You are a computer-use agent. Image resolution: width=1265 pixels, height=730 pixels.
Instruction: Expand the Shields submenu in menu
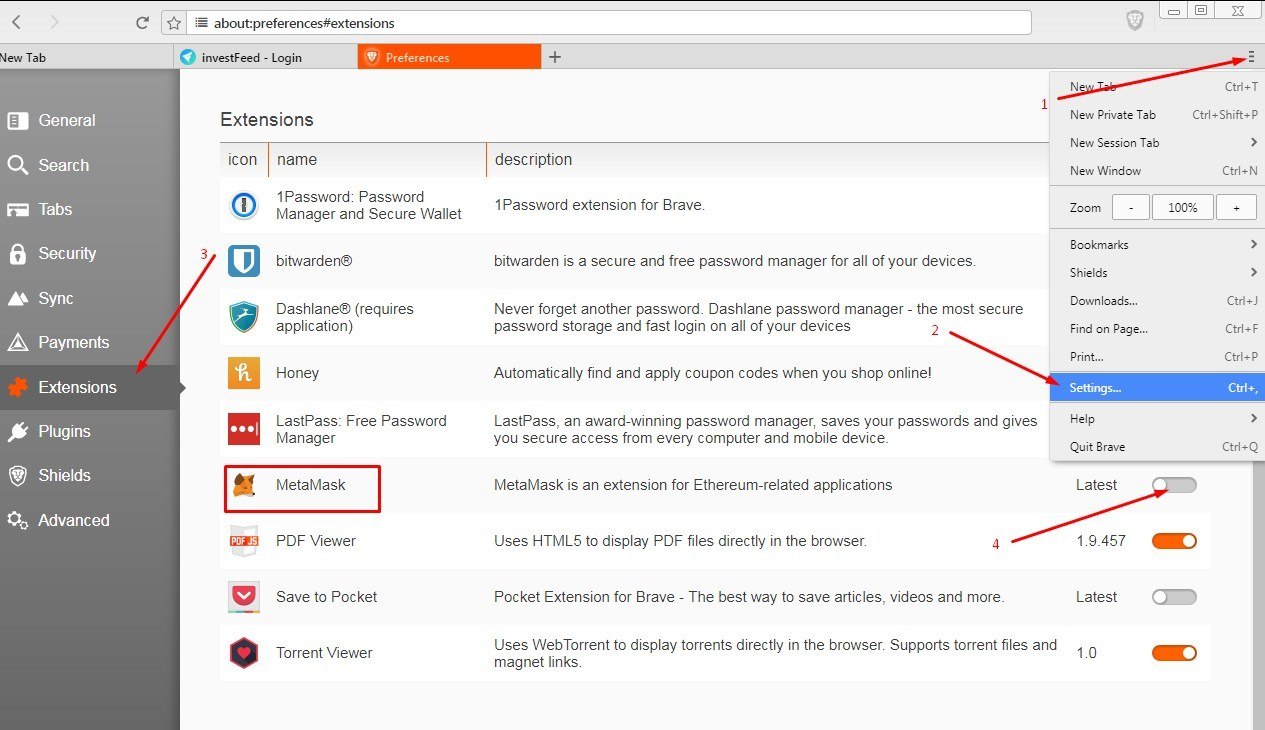1157,273
